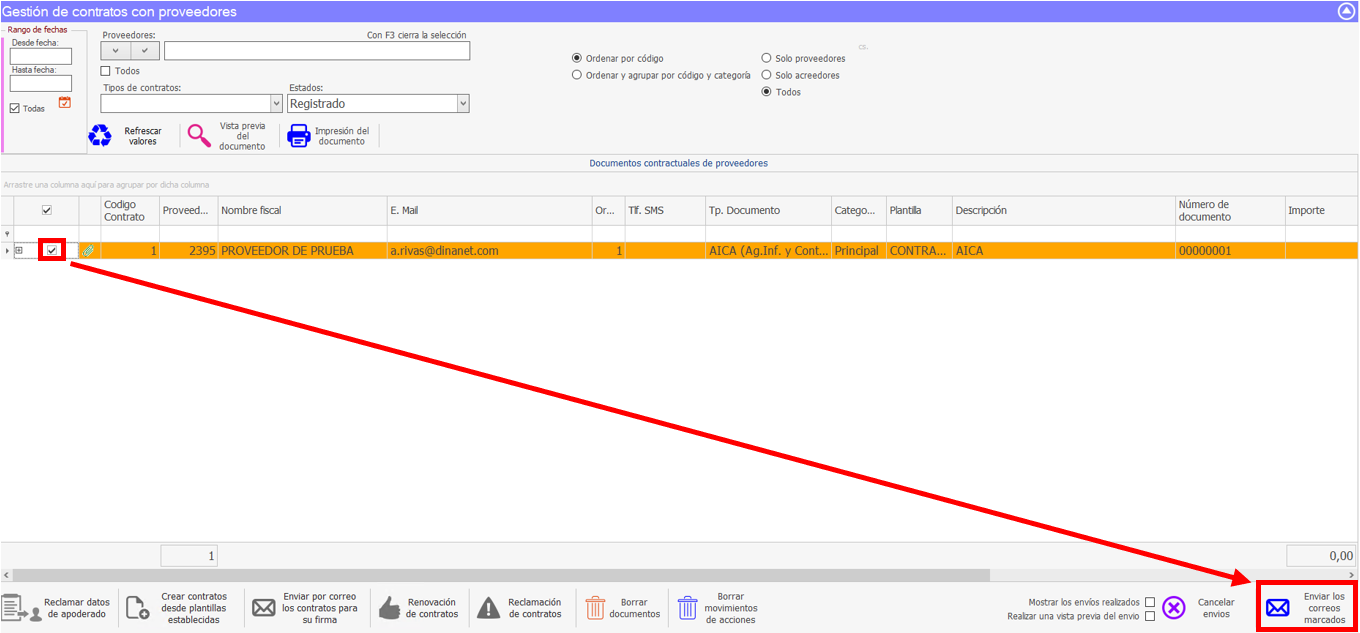Expand the PROVEEDOR DE PRUEBA row details

click(x=19, y=251)
